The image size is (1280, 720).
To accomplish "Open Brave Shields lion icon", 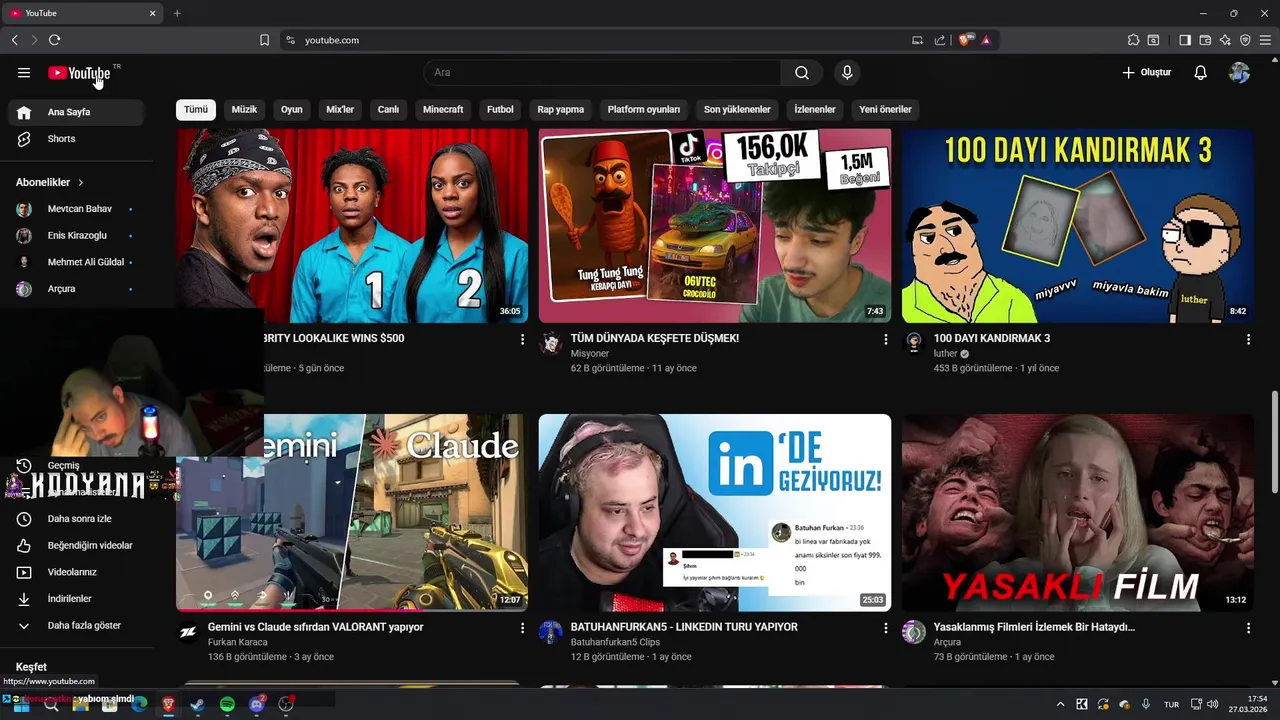I will pyautogui.click(x=965, y=40).
